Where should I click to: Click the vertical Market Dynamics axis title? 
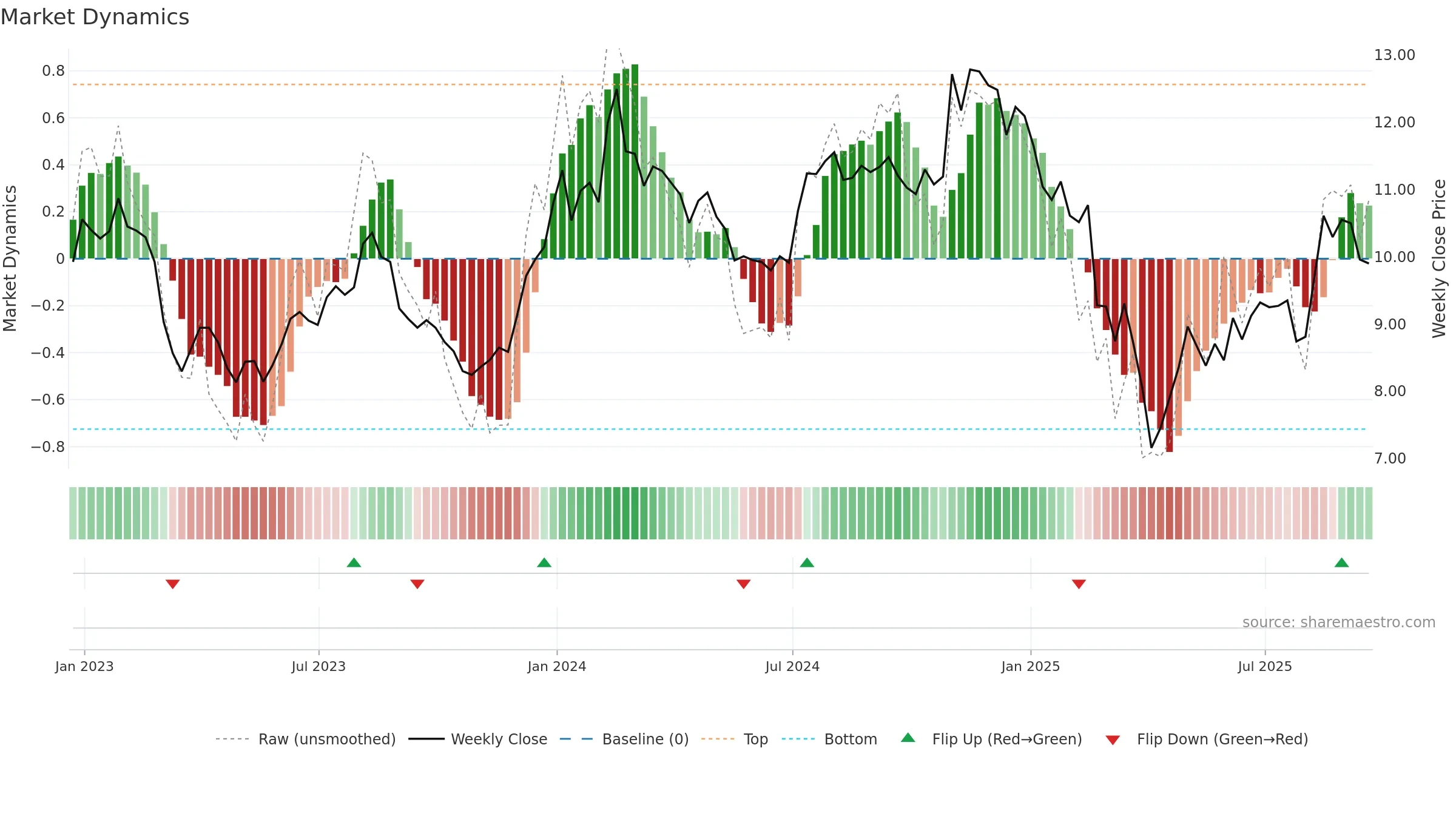point(10,258)
